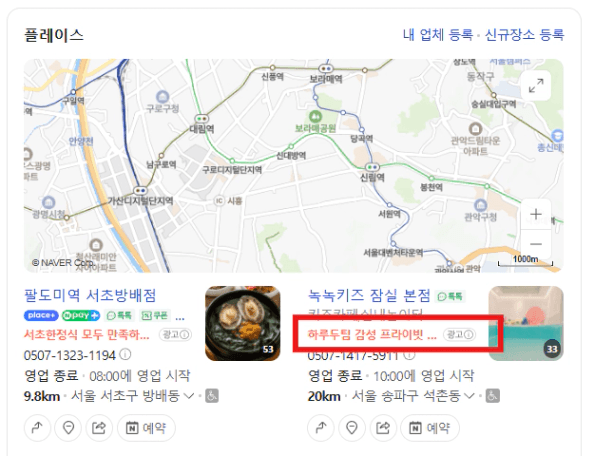
Task: Get directions to 팔도미역 서초방배점
Action: point(37,428)
